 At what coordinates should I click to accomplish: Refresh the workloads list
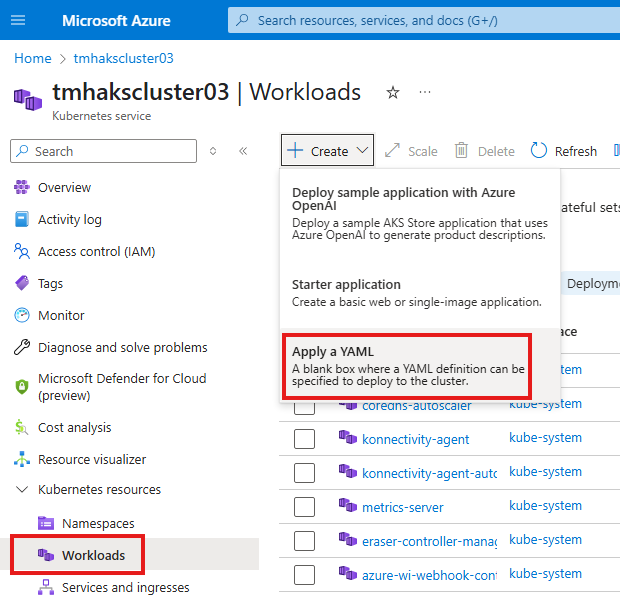click(x=563, y=151)
